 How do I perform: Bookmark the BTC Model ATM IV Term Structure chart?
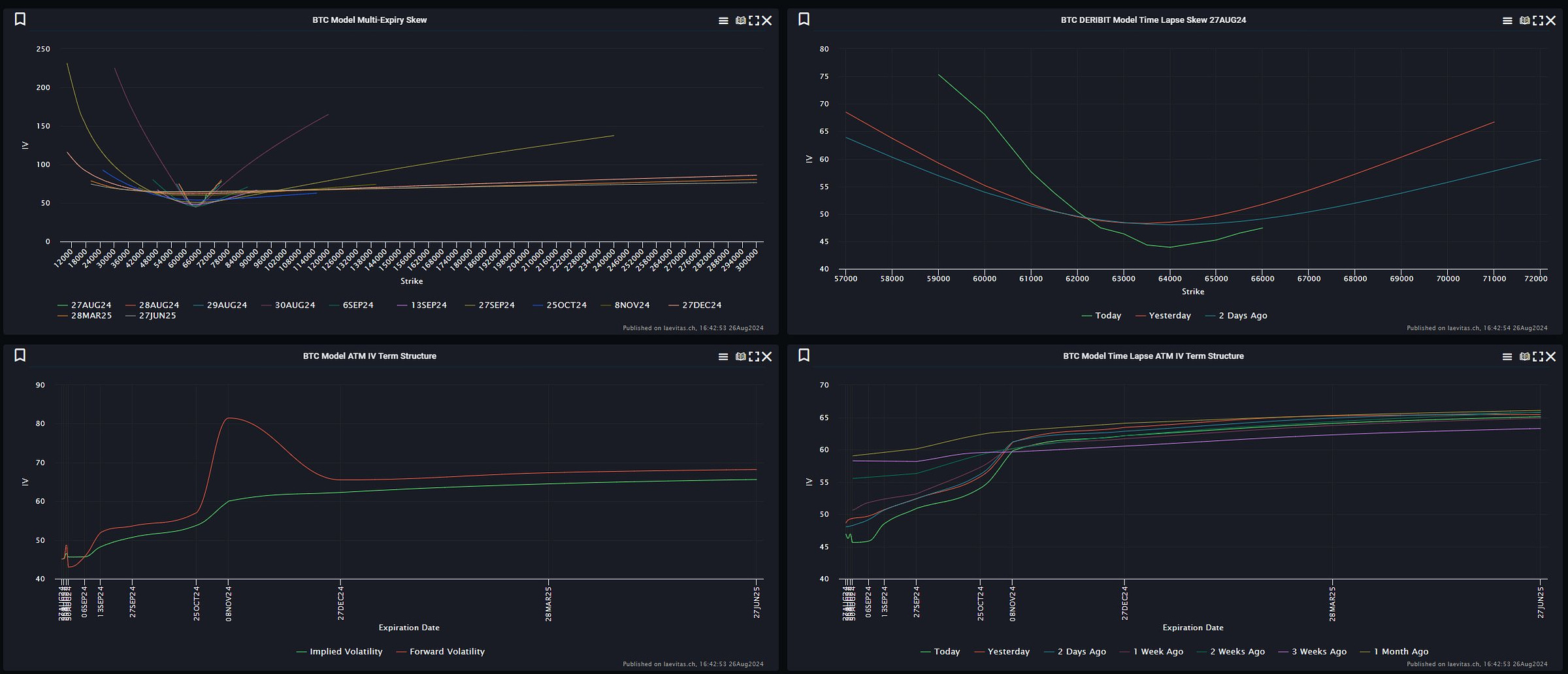[x=20, y=355]
